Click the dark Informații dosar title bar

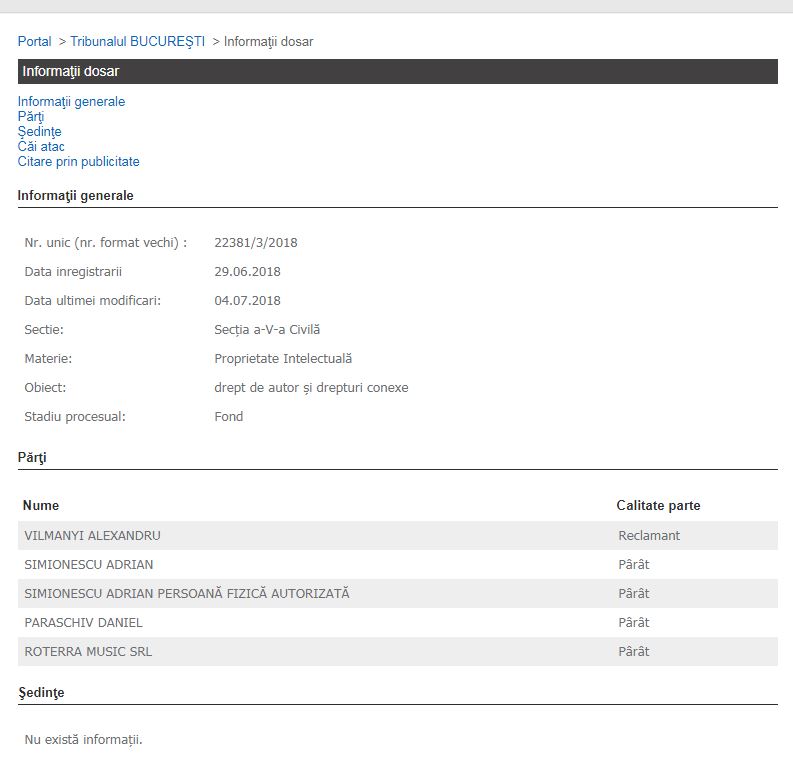pyautogui.click(x=397, y=71)
